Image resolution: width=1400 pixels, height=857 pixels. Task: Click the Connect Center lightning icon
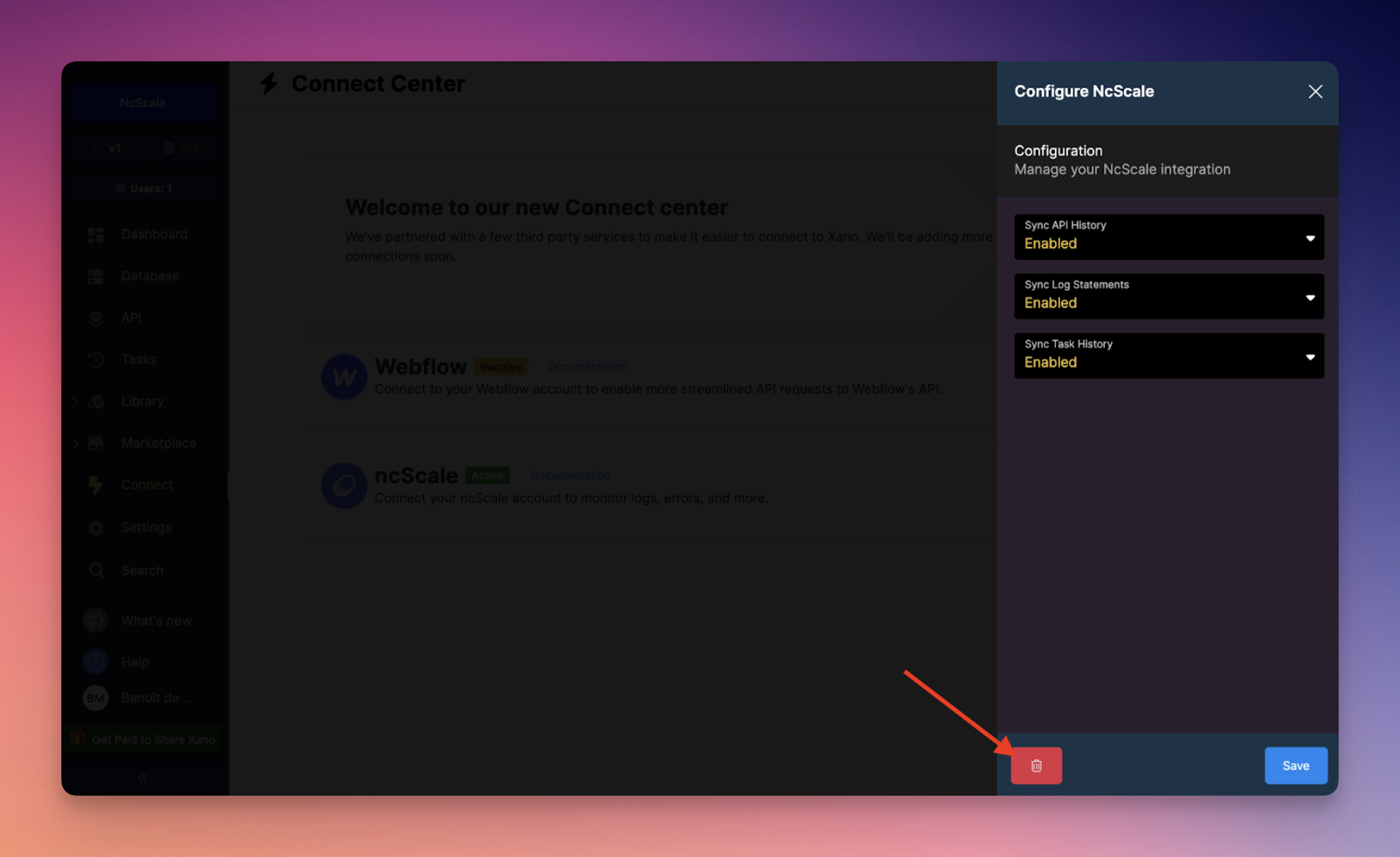pos(268,84)
